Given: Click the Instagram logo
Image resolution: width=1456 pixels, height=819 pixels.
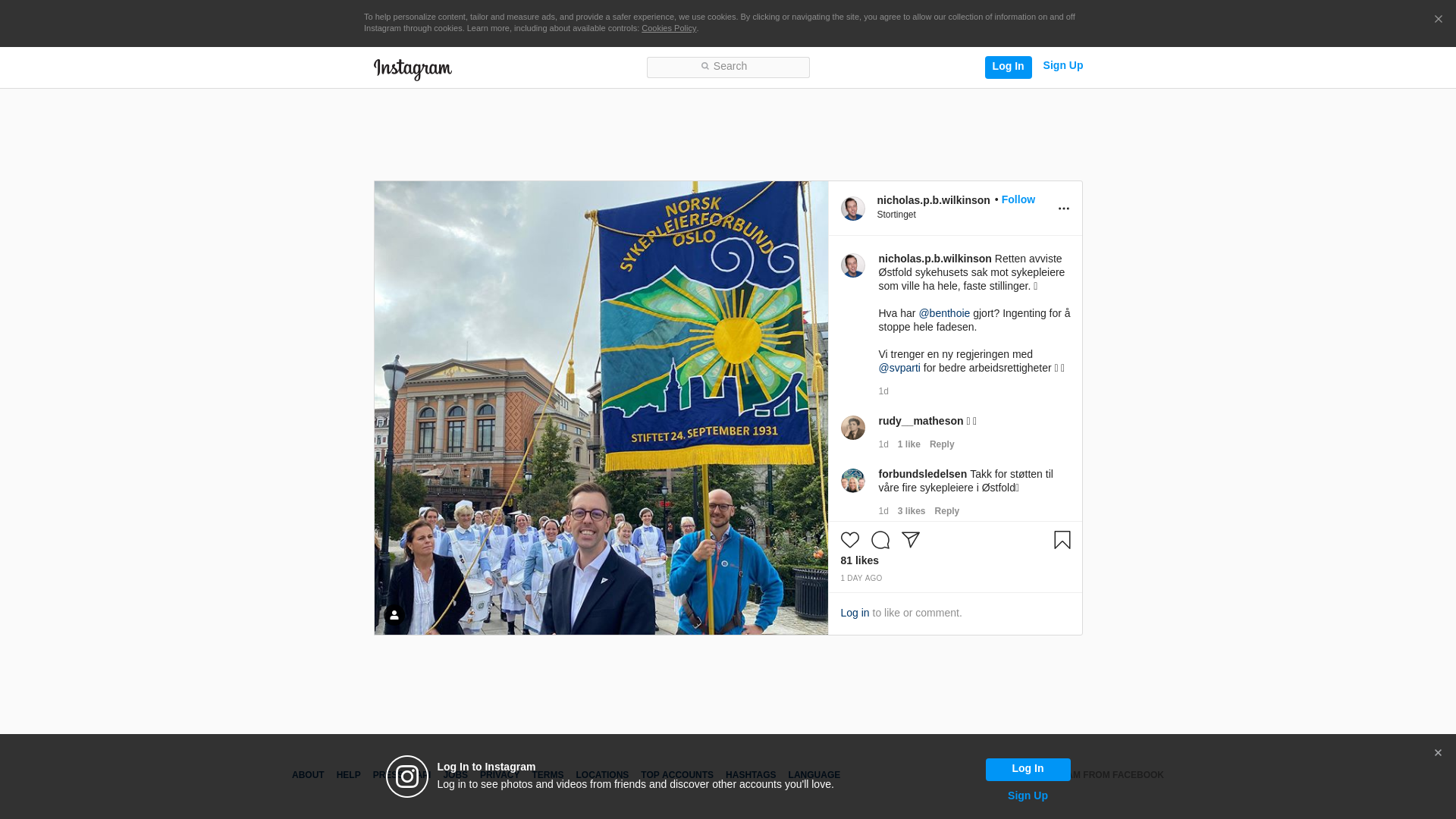Looking at the screenshot, I should pyautogui.click(x=413, y=69).
